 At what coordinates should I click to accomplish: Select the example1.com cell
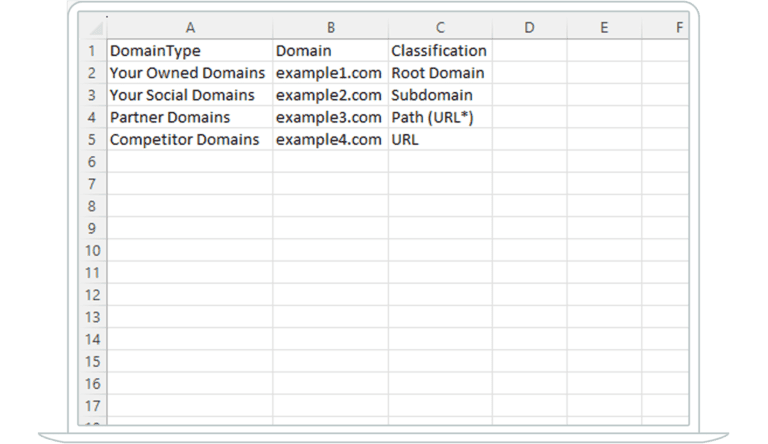[x=331, y=73]
